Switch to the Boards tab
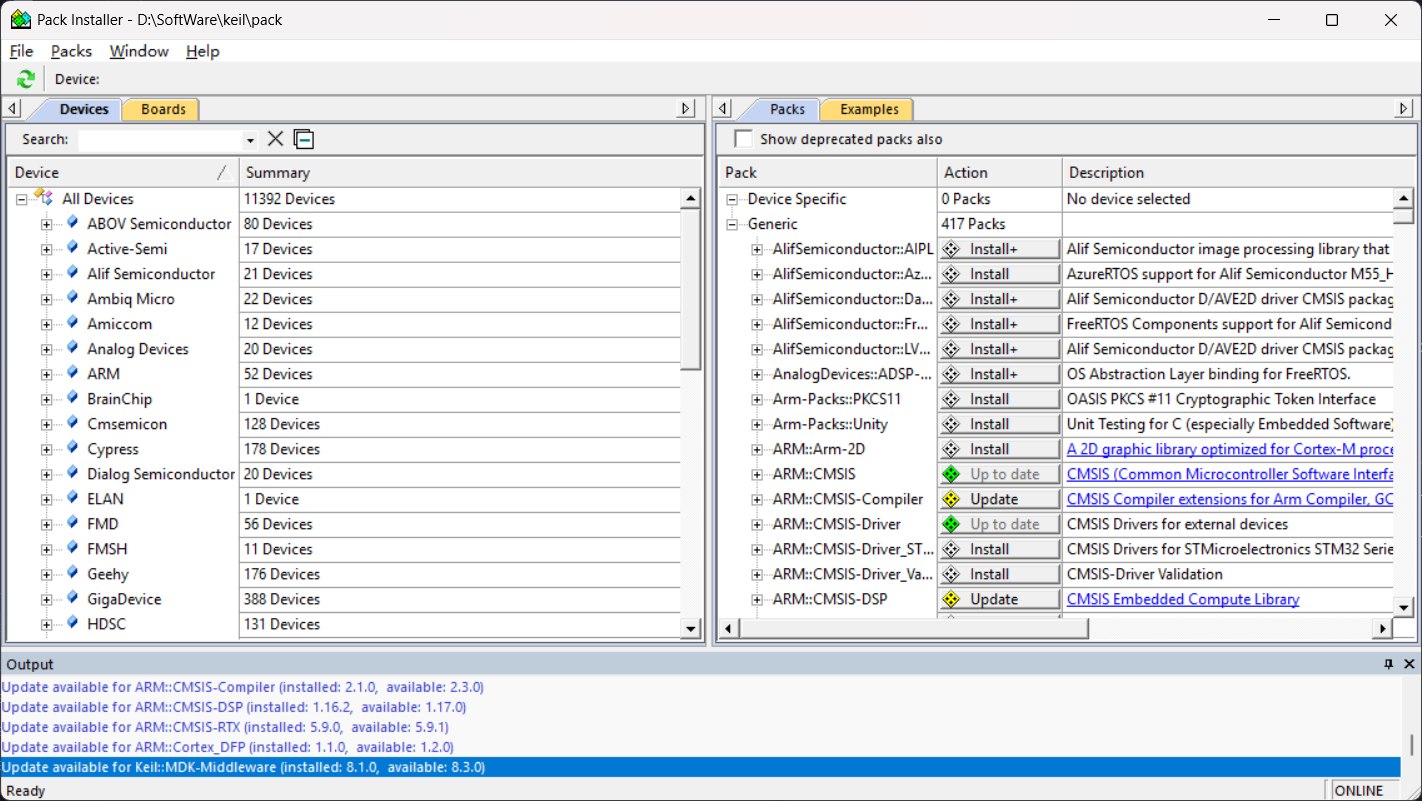 pos(163,109)
